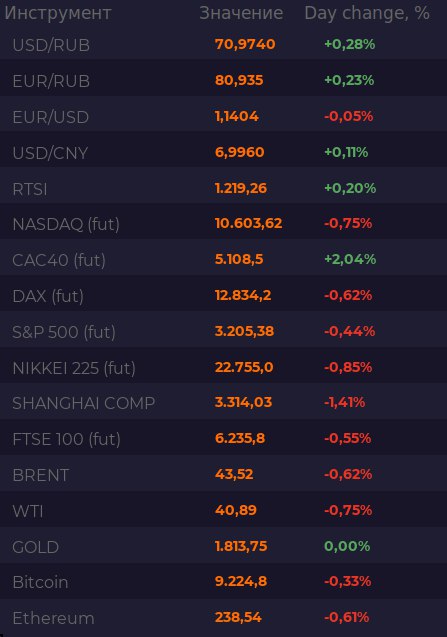Screen dimensions: 447x637
Task: Select the USD/CNY row label
Action: 50,153
